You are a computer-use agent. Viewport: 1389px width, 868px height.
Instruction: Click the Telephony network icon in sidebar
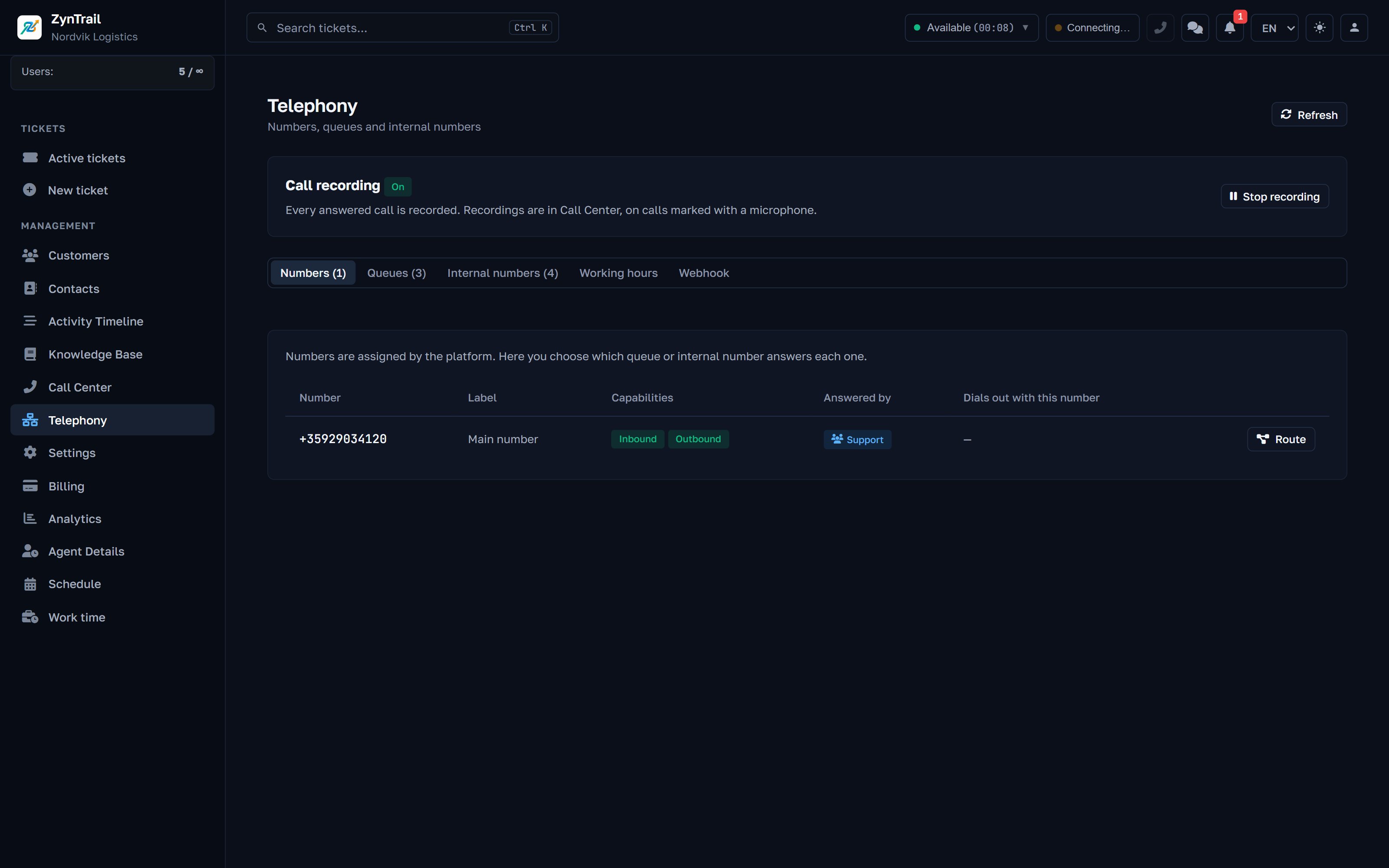point(30,420)
